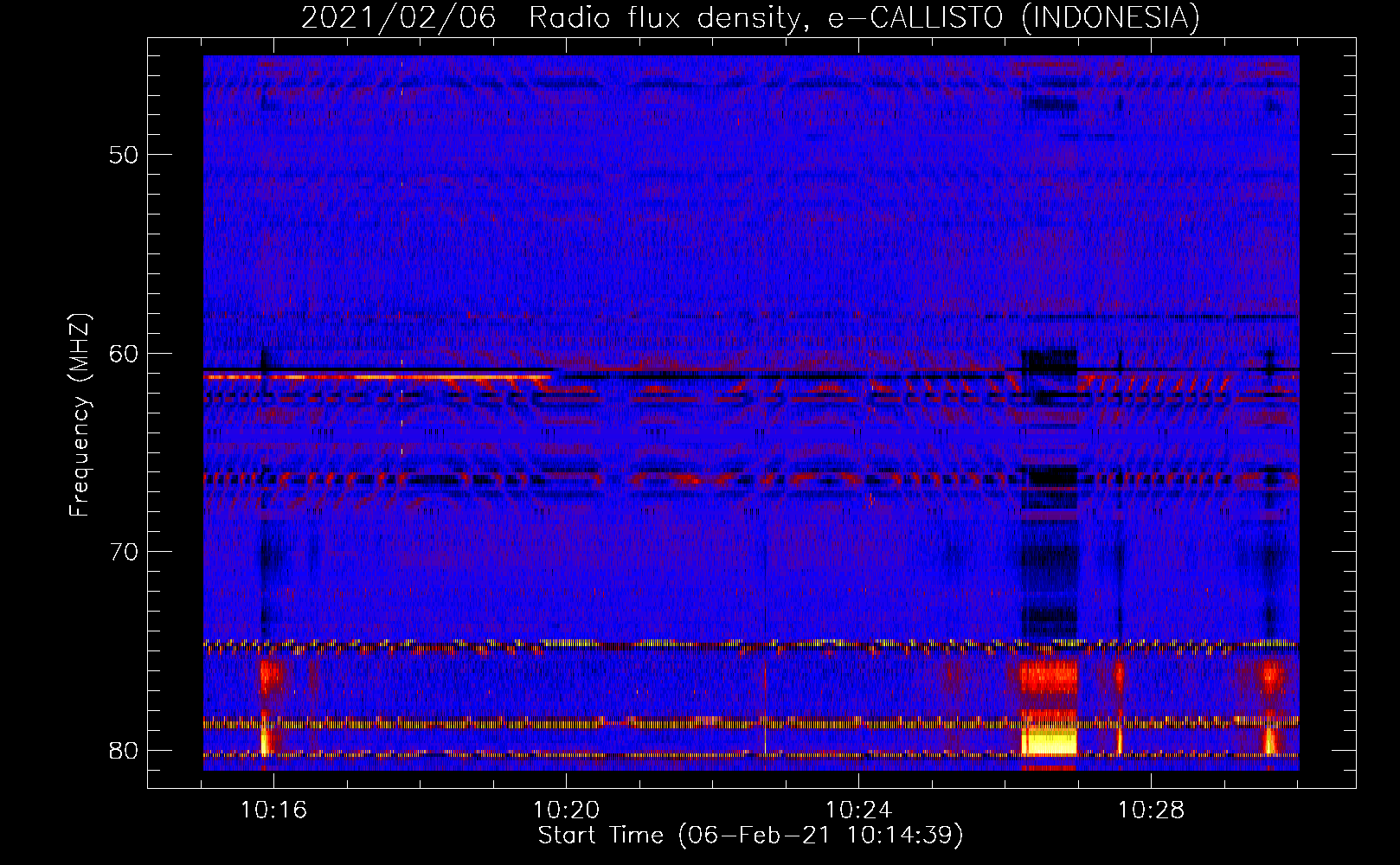Click the frequency tick label '80'
The width and height of the screenshot is (1400, 865).
coord(125,750)
